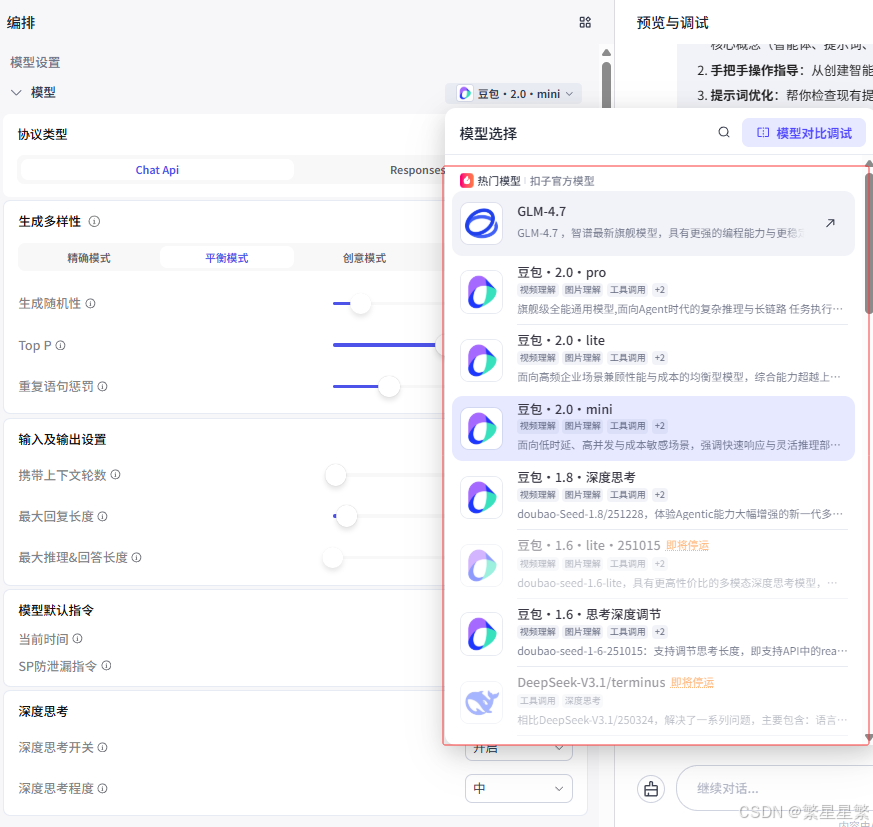Screen dimensions: 873x827
Task: Click the 最大回复长度 slider handle
Action: click(x=346, y=516)
